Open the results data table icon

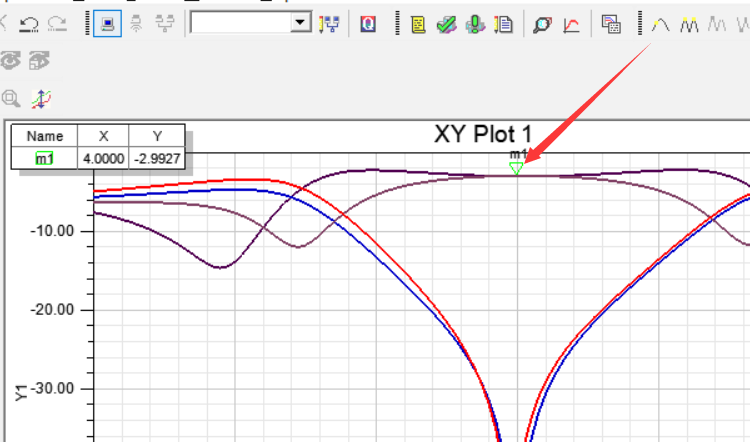tap(611, 24)
